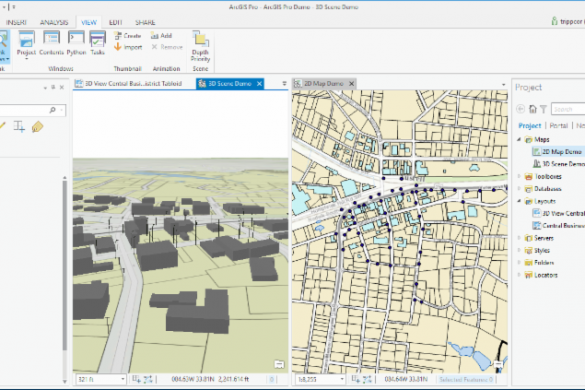The height and width of the screenshot is (390, 585).
Task: Click the home icon in Project pane
Action: pos(532,109)
